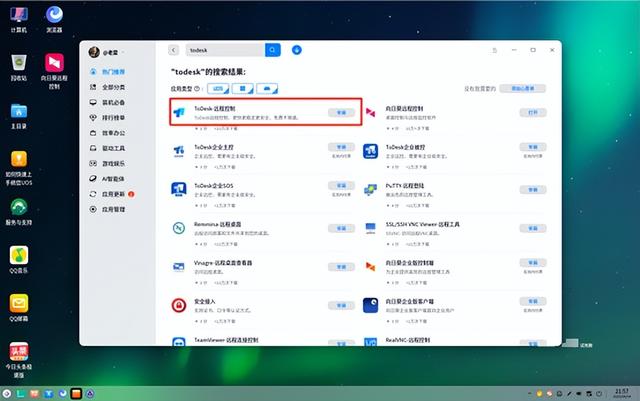
Task: Click the PuTTY 远程登陆 app icon
Action: tap(370, 189)
